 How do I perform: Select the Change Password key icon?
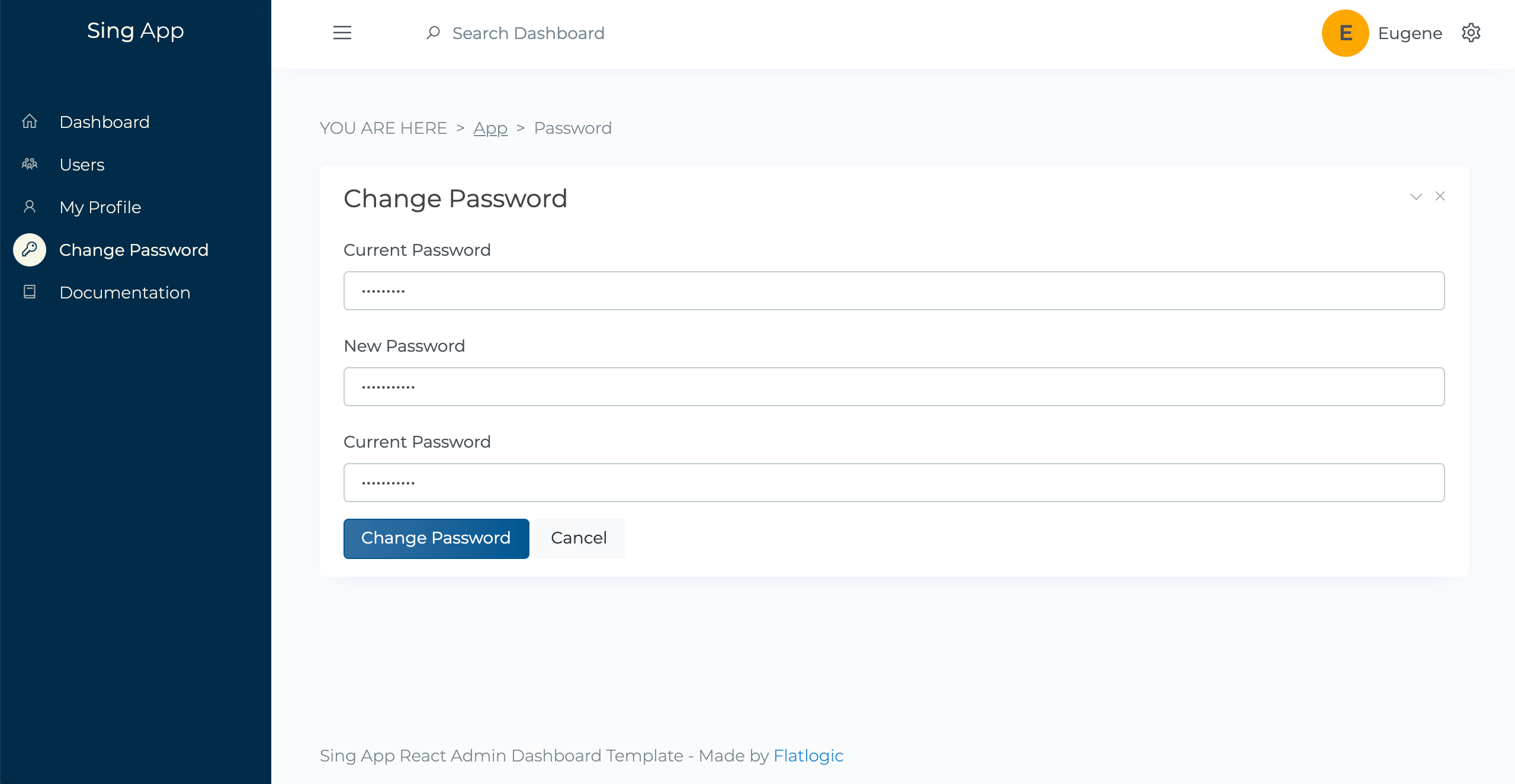click(30, 249)
